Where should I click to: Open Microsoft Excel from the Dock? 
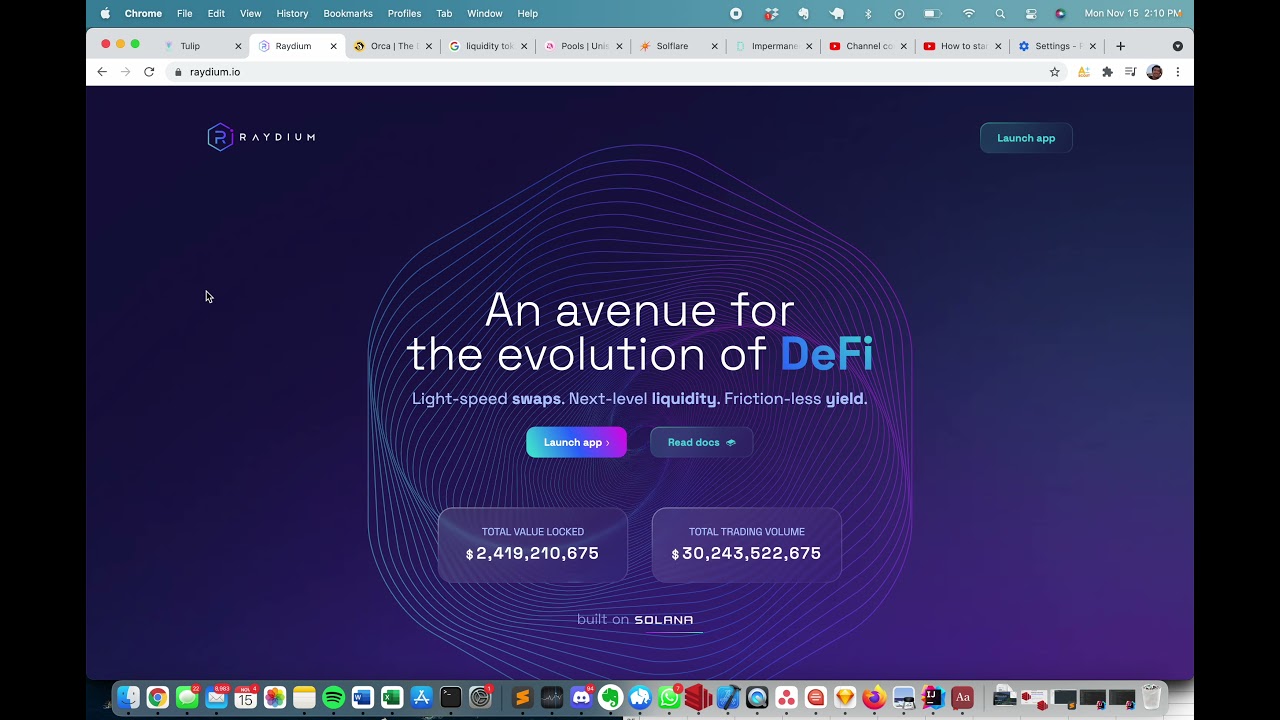coord(392,697)
